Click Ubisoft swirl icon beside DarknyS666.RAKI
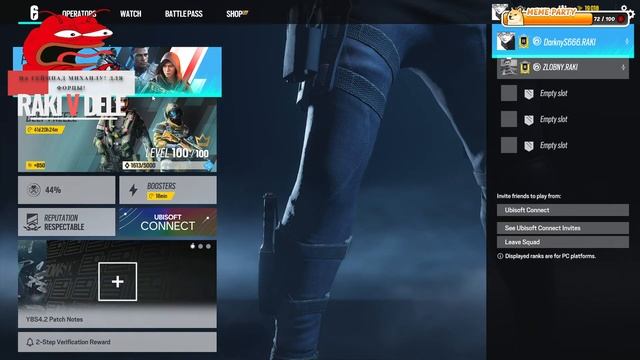The image size is (640, 360). pyautogui.click(x=537, y=42)
